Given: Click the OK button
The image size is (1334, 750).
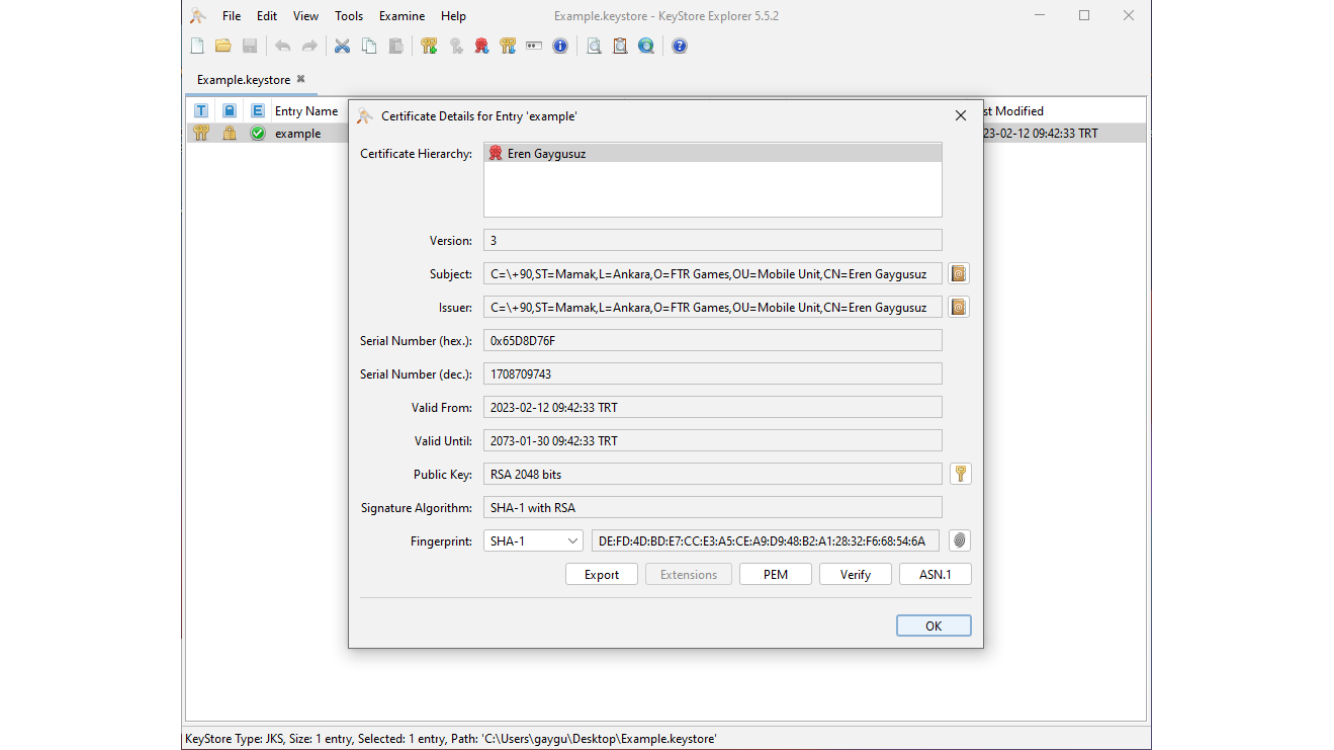Looking at the screenshot, I should pos(934,626).
